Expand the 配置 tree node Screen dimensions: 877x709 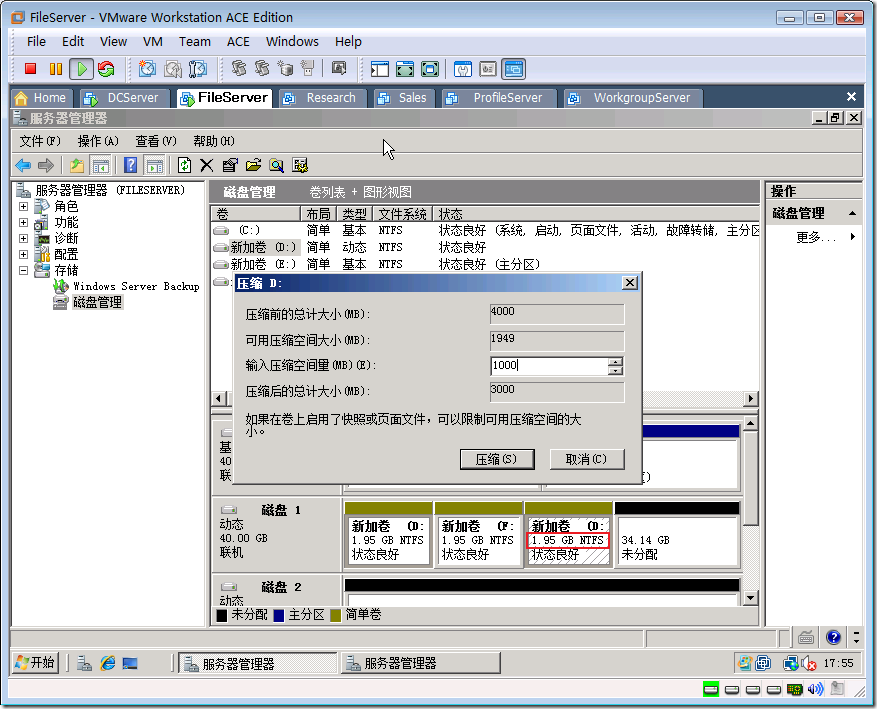click(x=23, y=254)
